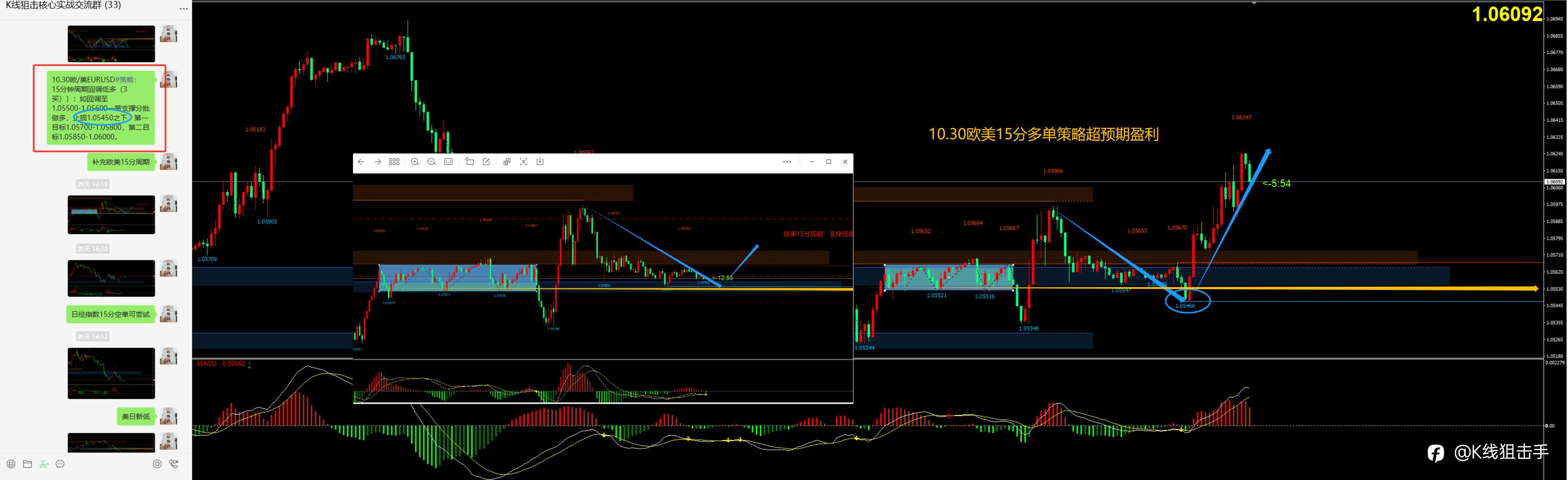Viewport: 1568px width, 480px height.
Task: Click price axis current tag 1.06092
Action: point(1555,181)
